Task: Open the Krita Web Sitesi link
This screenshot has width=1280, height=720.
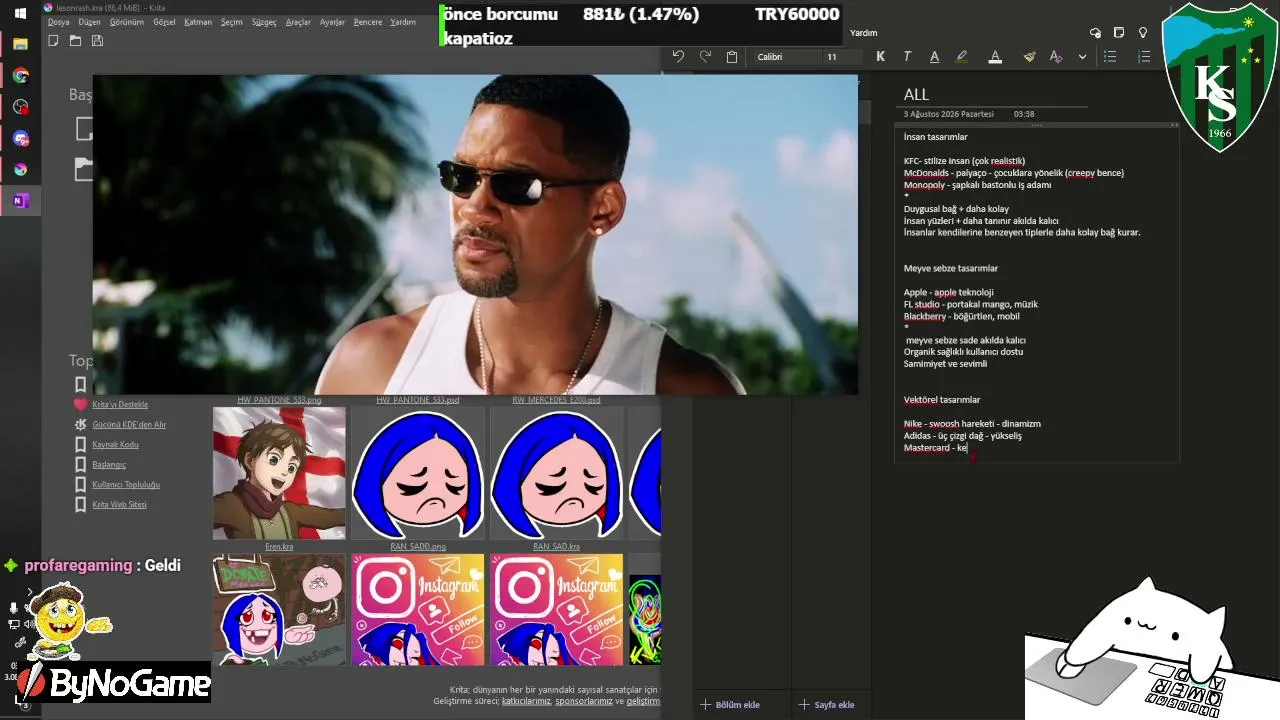Action: pyautogui.click(x=119, y=505)
